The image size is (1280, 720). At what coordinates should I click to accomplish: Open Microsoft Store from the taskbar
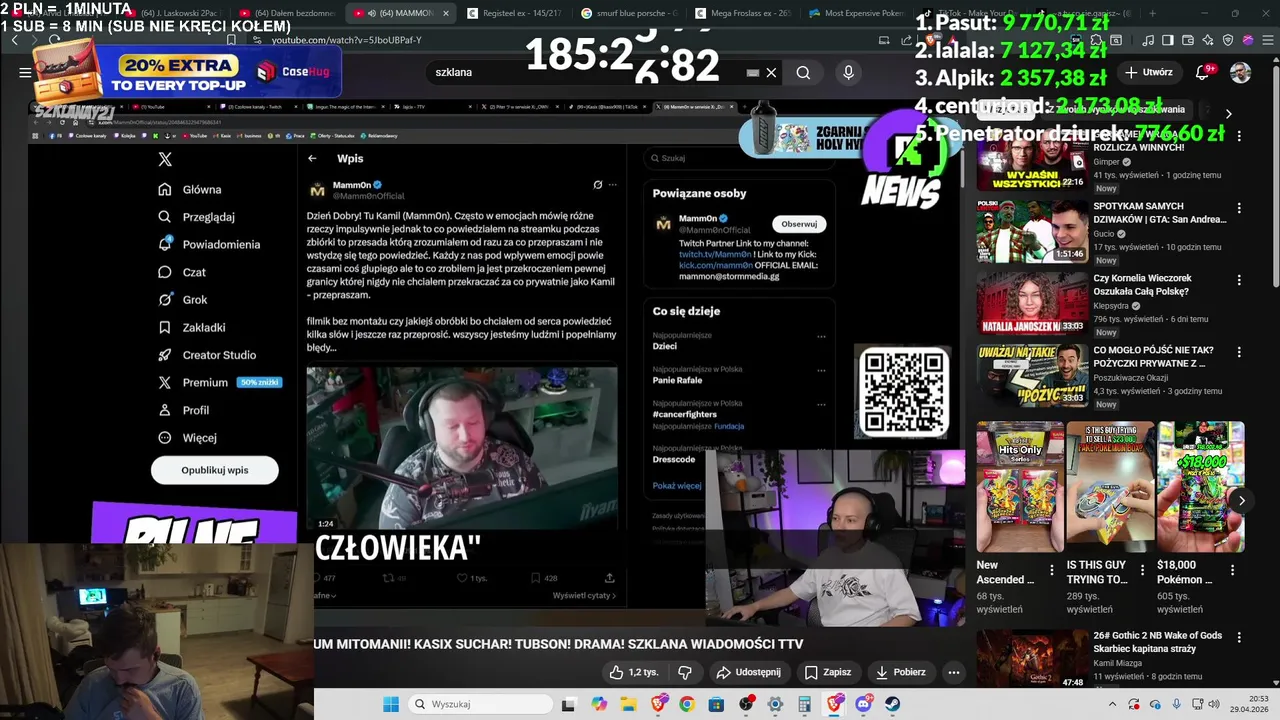(716, 704)
